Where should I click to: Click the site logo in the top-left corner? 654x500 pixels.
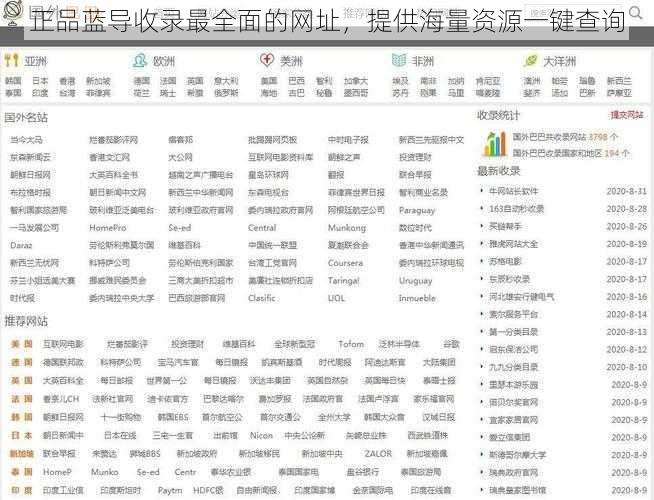tap(12, 13)
